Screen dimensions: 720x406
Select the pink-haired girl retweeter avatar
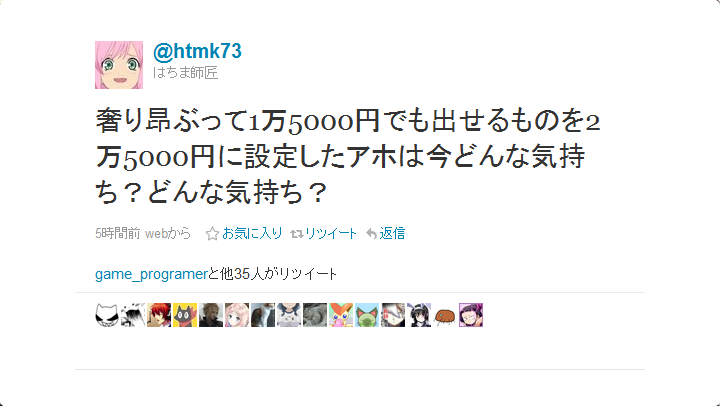click(x=237, y=315)
